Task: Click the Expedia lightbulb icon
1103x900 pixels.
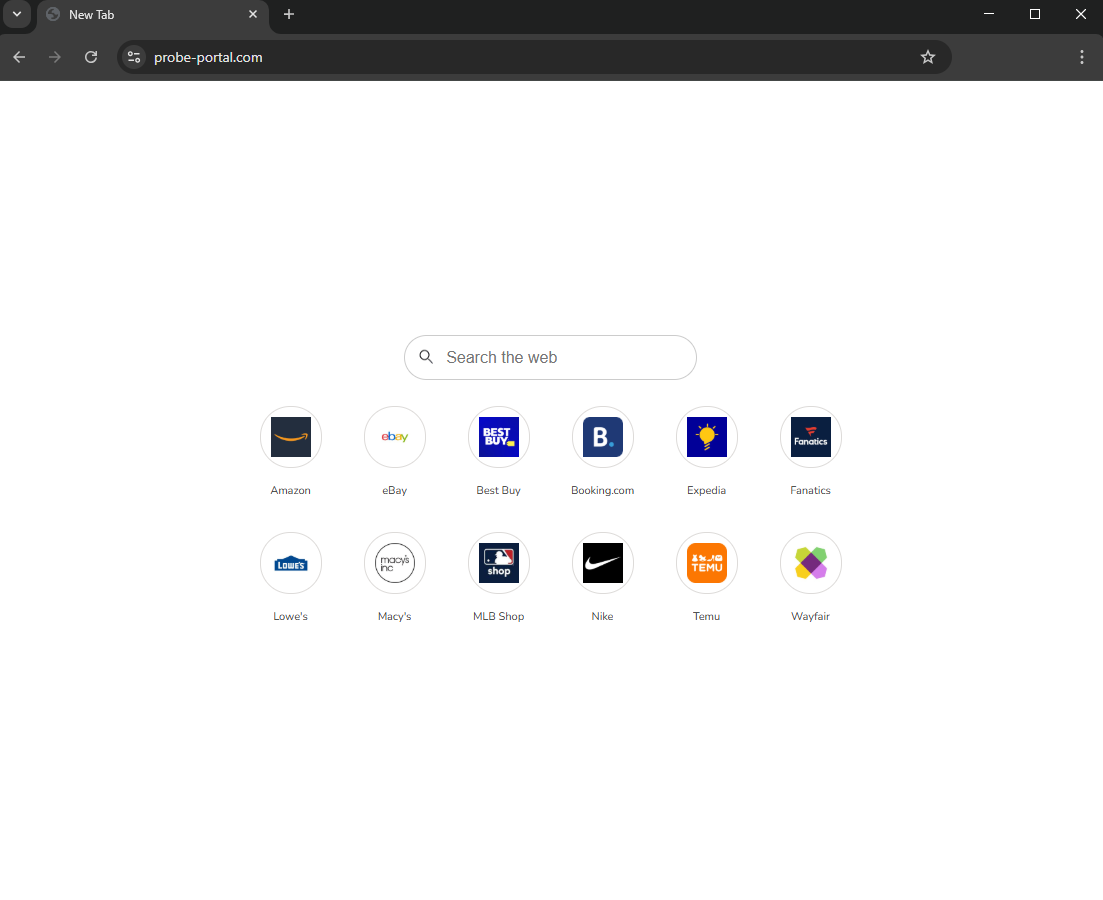Action: point(707,437)
